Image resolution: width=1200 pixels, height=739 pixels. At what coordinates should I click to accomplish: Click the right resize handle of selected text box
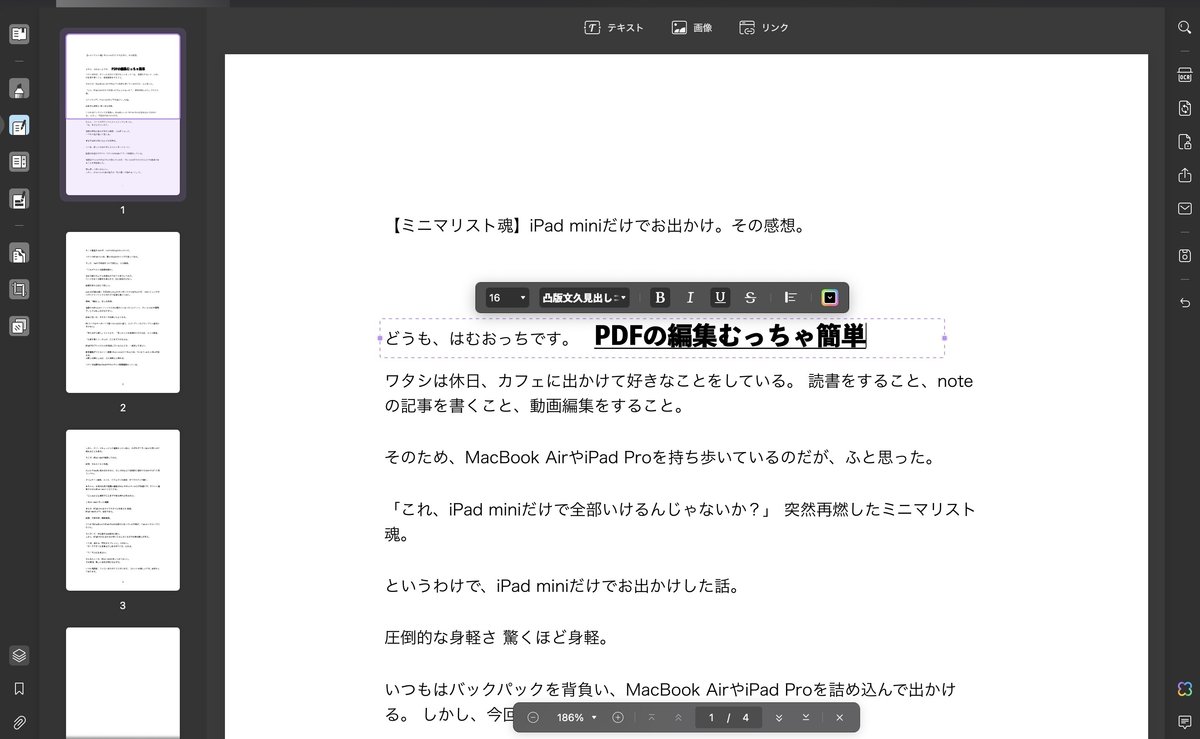tap(944, 338)
